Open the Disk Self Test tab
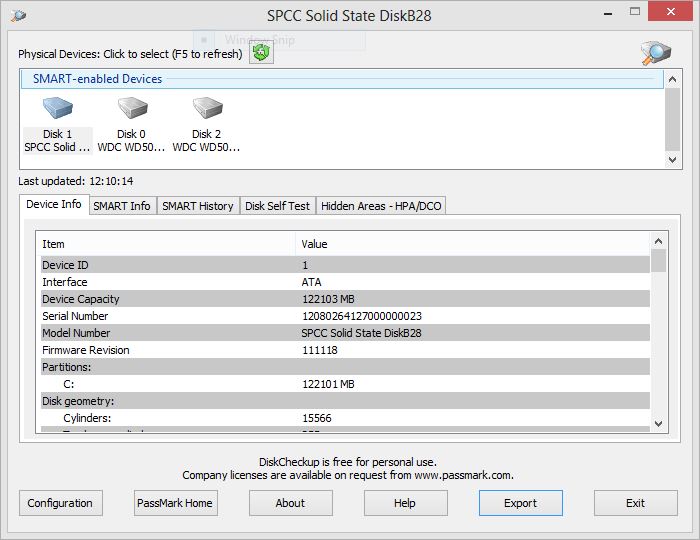Image resolution: width=700 pixels, height=540 pixels. point(277,206)
